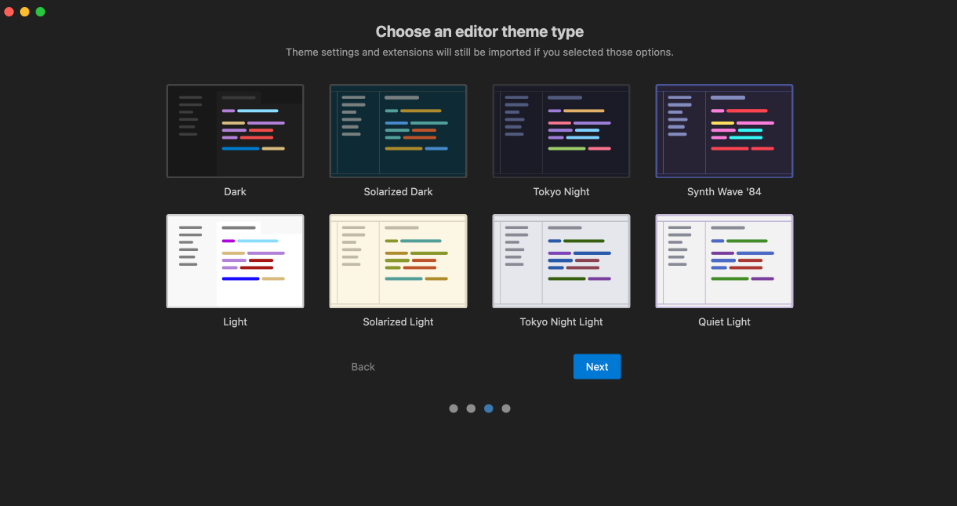
Task: Maximize the window with the green button
Action: (40, 12)
